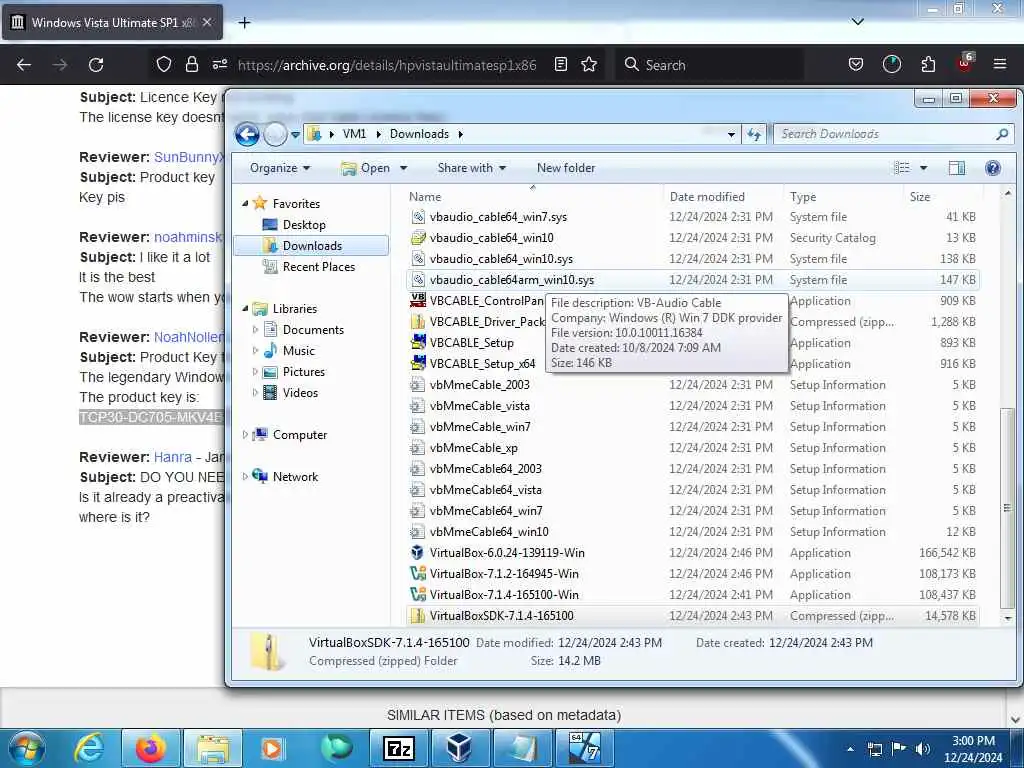Viewport: 1024px width, 768px height.
Task: Open the Share with menu
Action: (472, 168)
